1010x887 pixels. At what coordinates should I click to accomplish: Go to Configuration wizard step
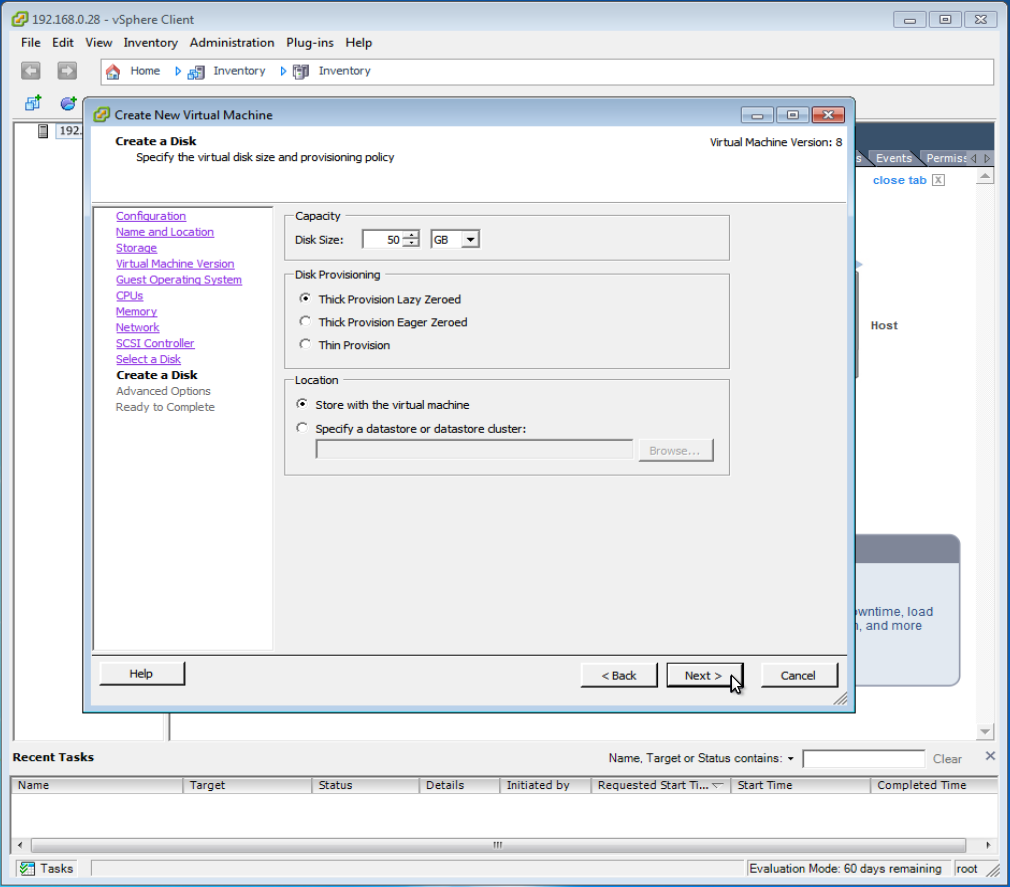click(x=151, y=216)
